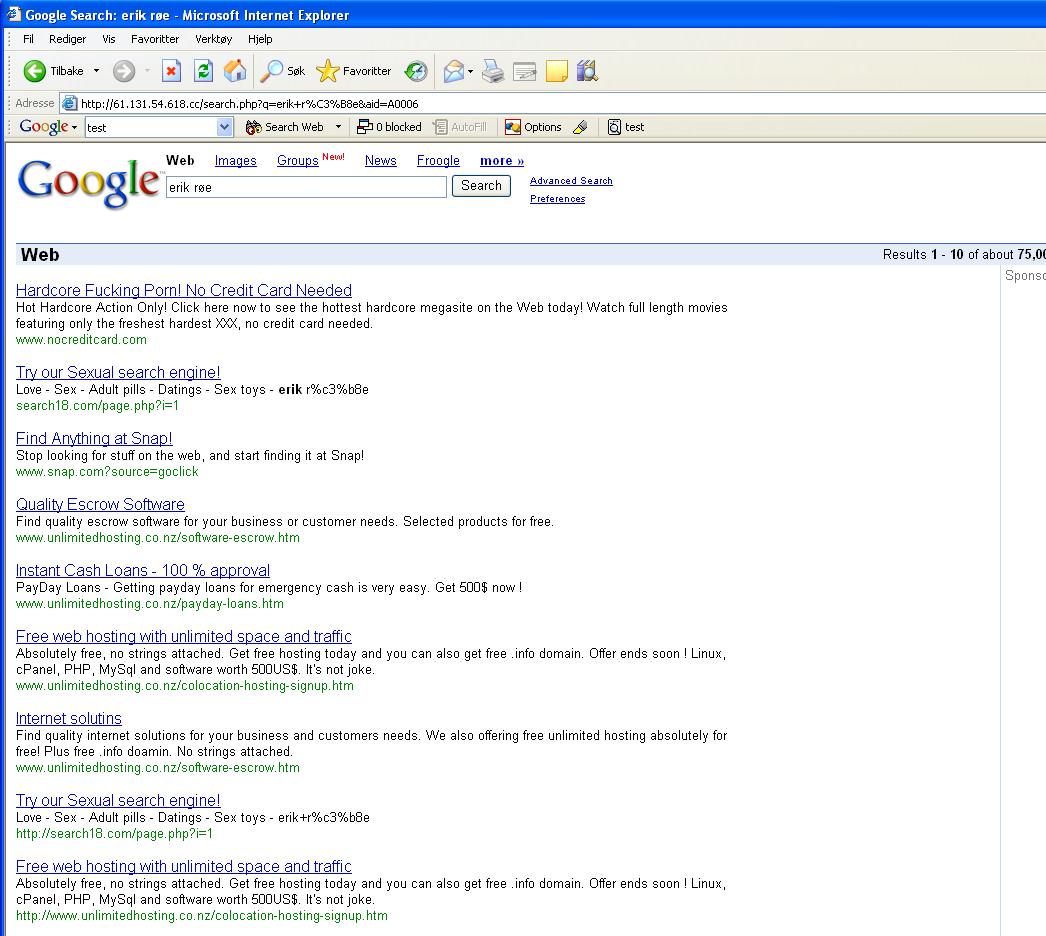Click the Google toolbar logo
Image resolution: width=1046 pixels, height=936 pixels.
tap(43, 127)
